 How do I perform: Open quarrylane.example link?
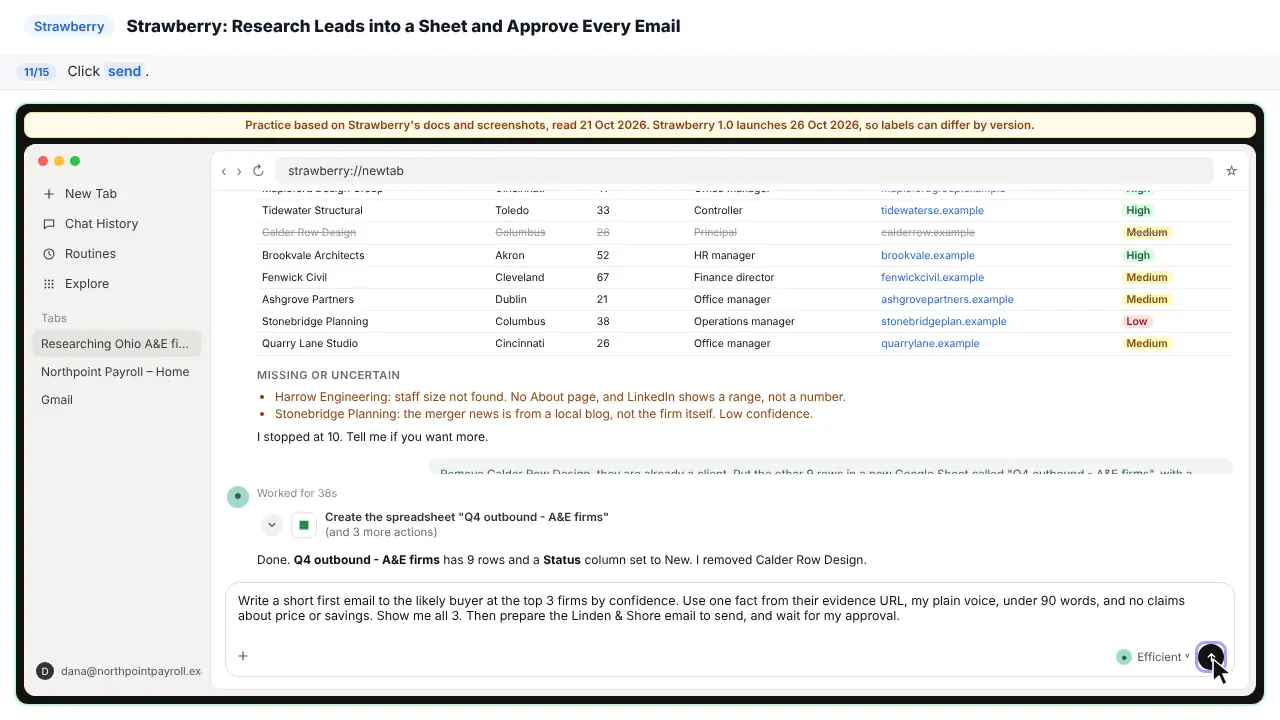930,343
